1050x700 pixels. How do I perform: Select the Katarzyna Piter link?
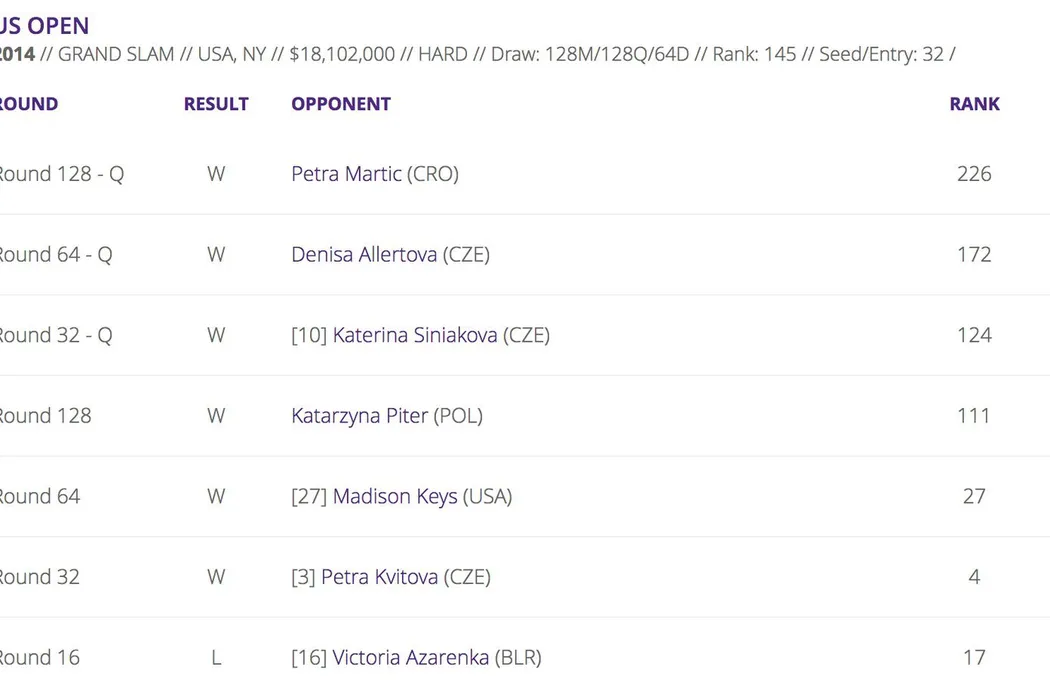point(359,416)
